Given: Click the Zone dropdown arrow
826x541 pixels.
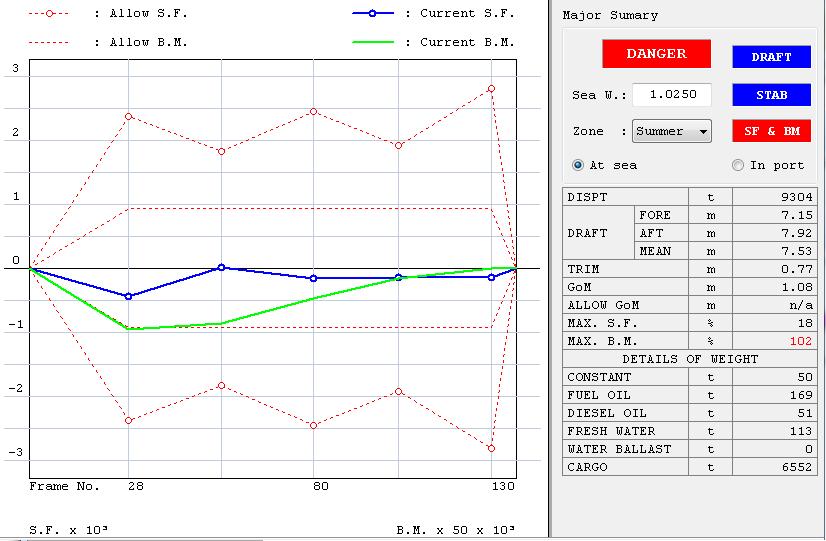Looking at the screenshot, I should coord(704,132).
